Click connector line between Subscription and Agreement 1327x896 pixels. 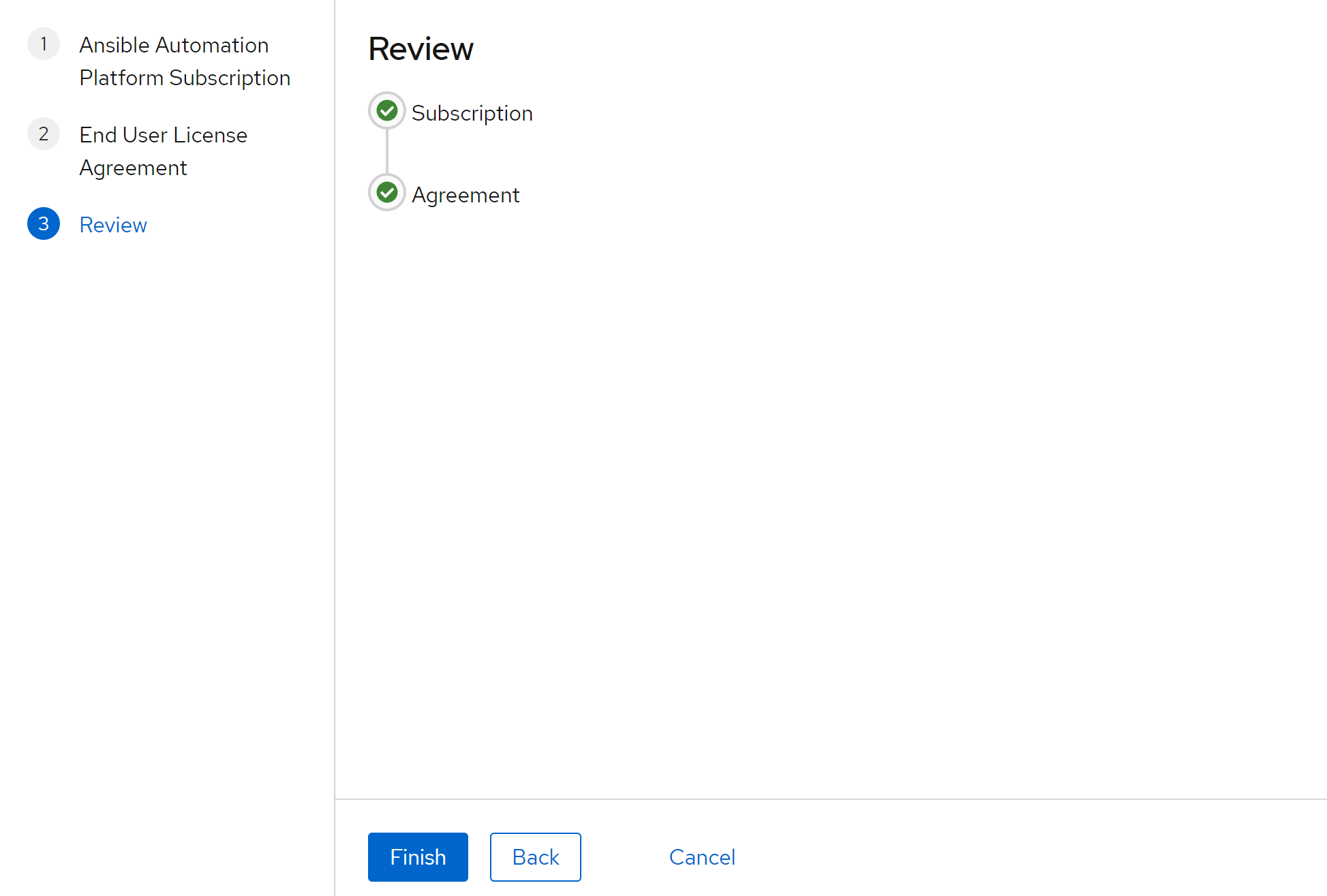387,151
